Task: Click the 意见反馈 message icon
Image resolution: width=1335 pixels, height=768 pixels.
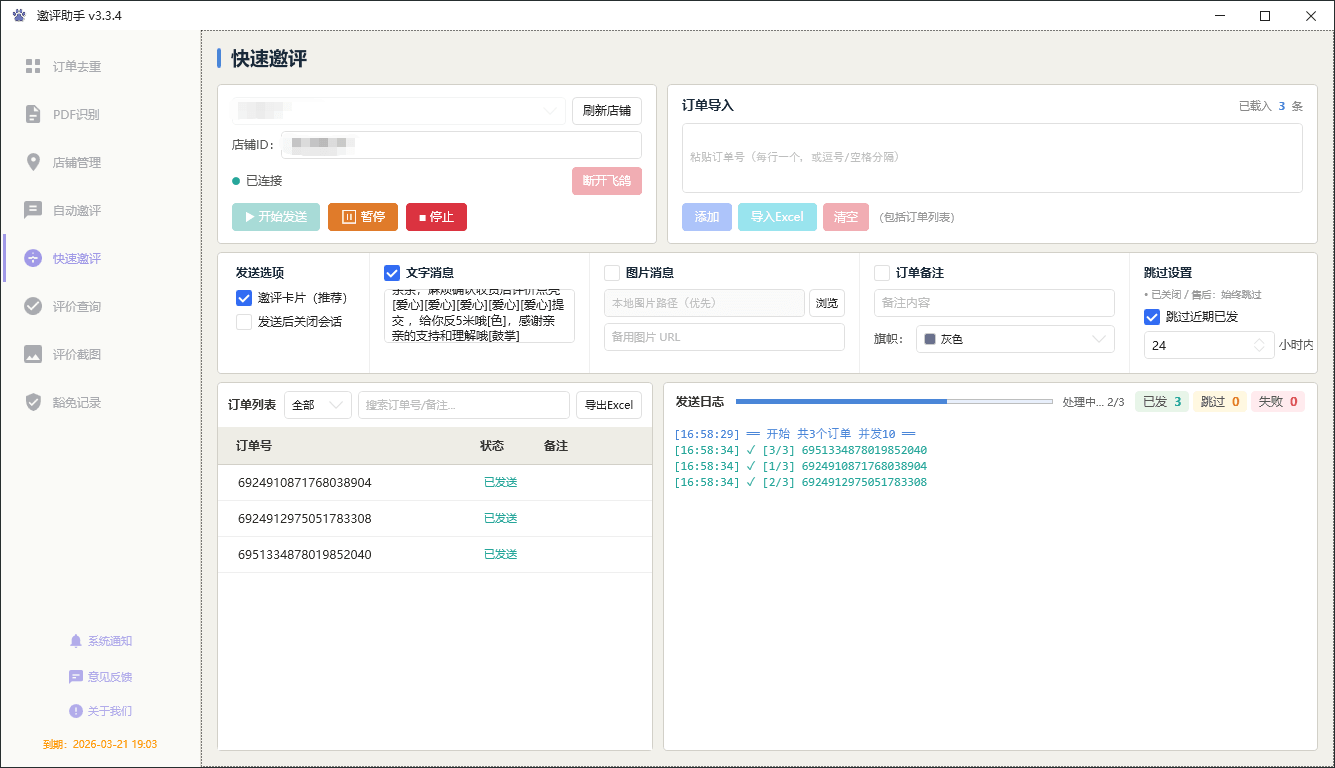Action: 76,677
